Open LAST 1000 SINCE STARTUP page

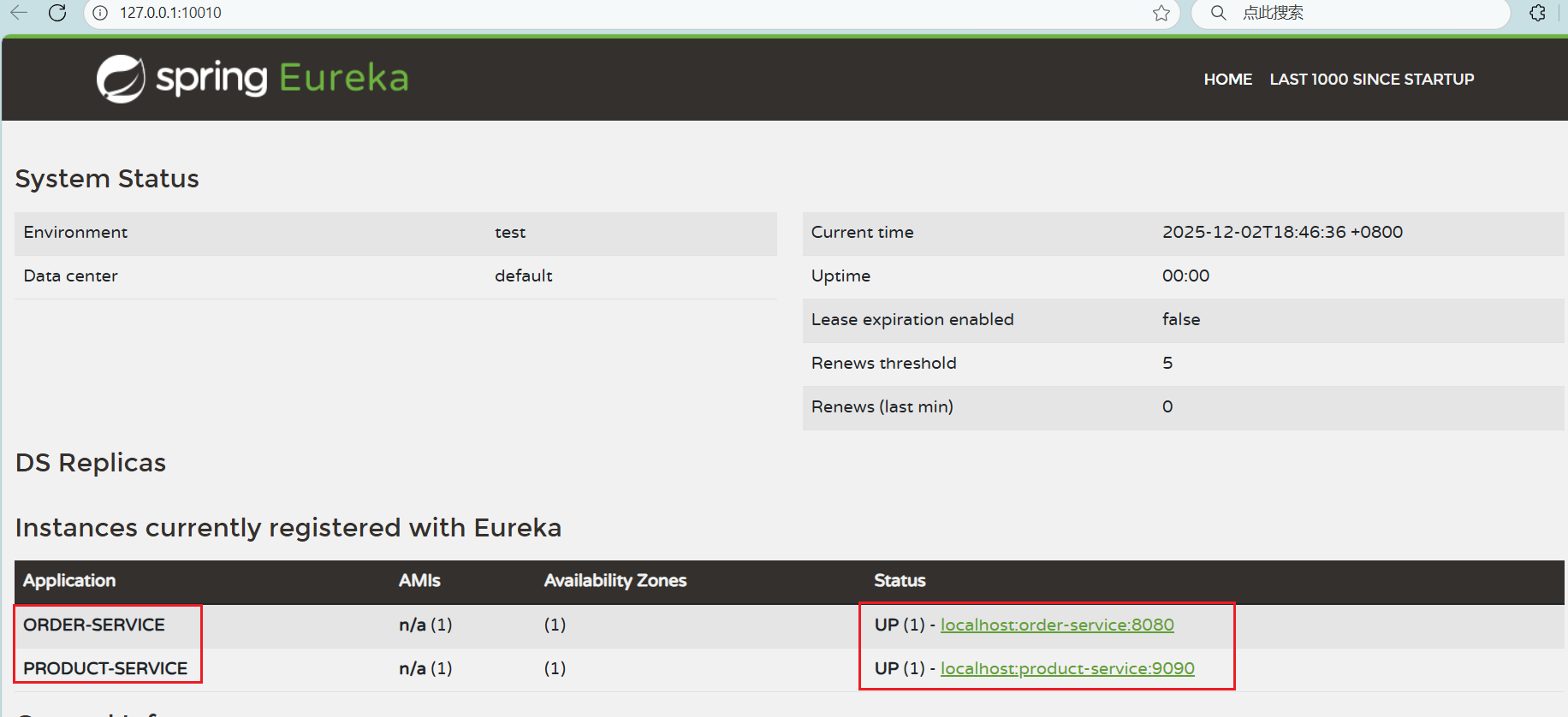(1371, 80)
